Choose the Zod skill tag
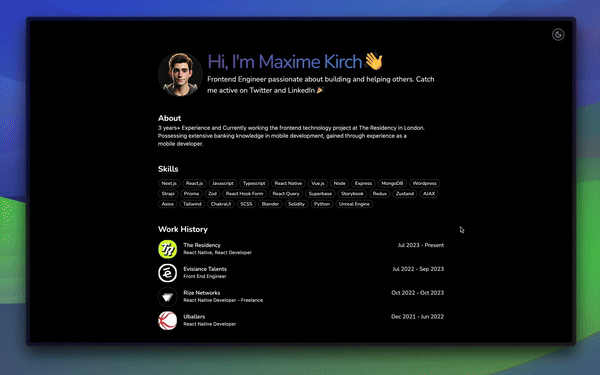This screenshot has height=375, width=600. pyautogui.click(x=212, y=194)
